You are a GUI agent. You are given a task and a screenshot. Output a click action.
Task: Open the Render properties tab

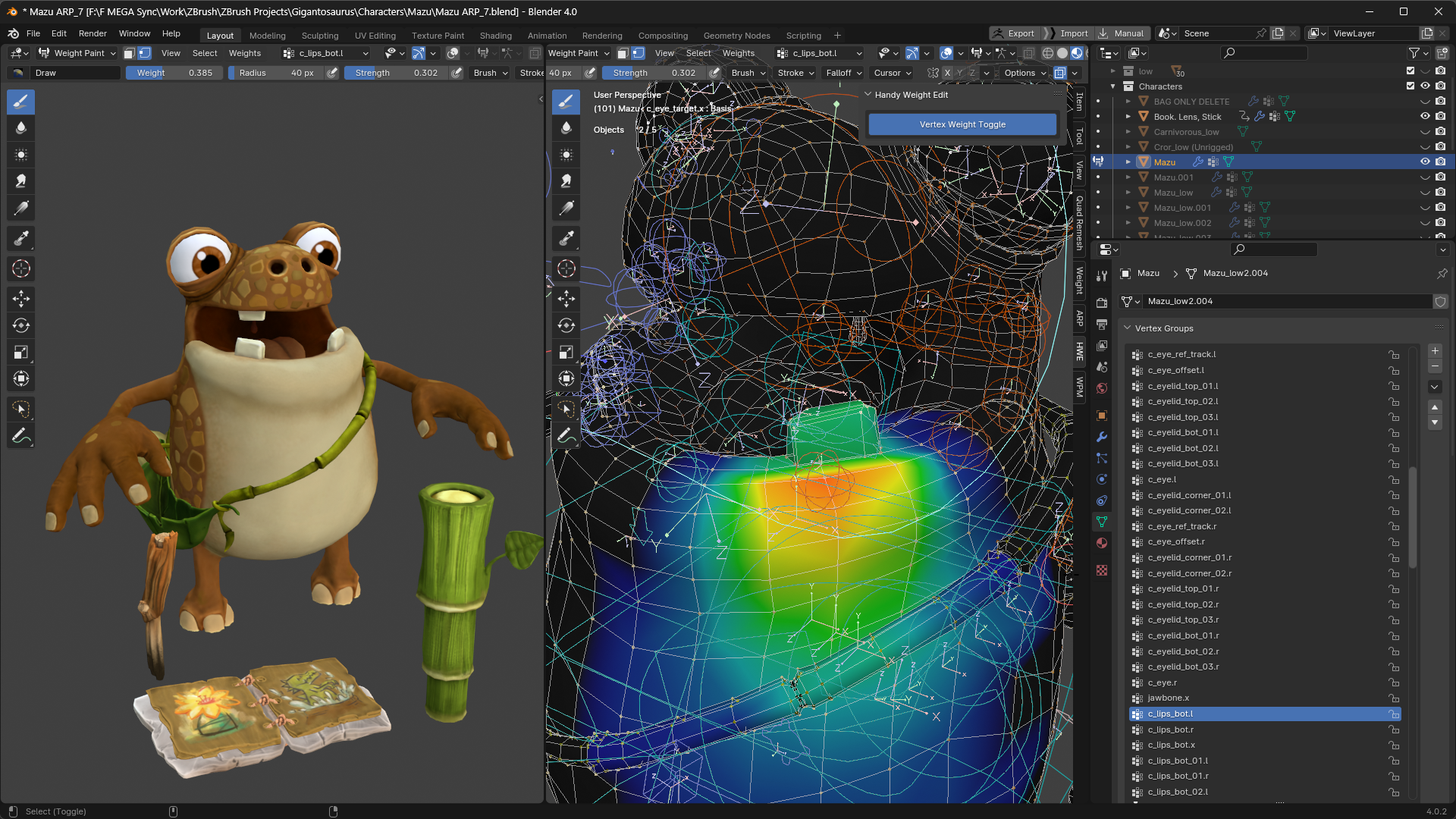[x=1102, y=303]
